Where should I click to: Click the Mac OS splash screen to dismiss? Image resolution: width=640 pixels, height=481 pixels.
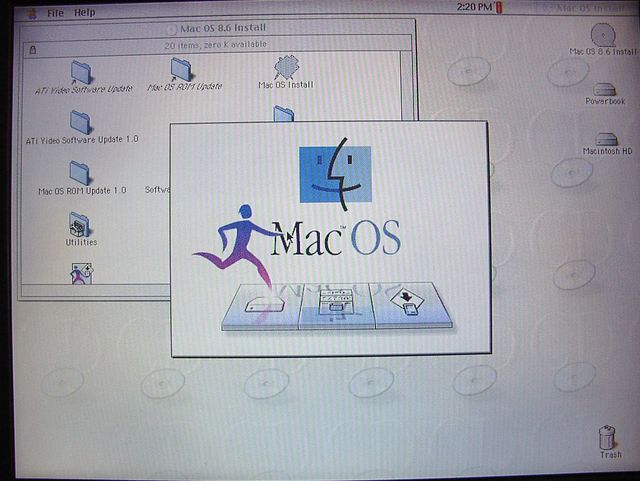click(329, 238)
